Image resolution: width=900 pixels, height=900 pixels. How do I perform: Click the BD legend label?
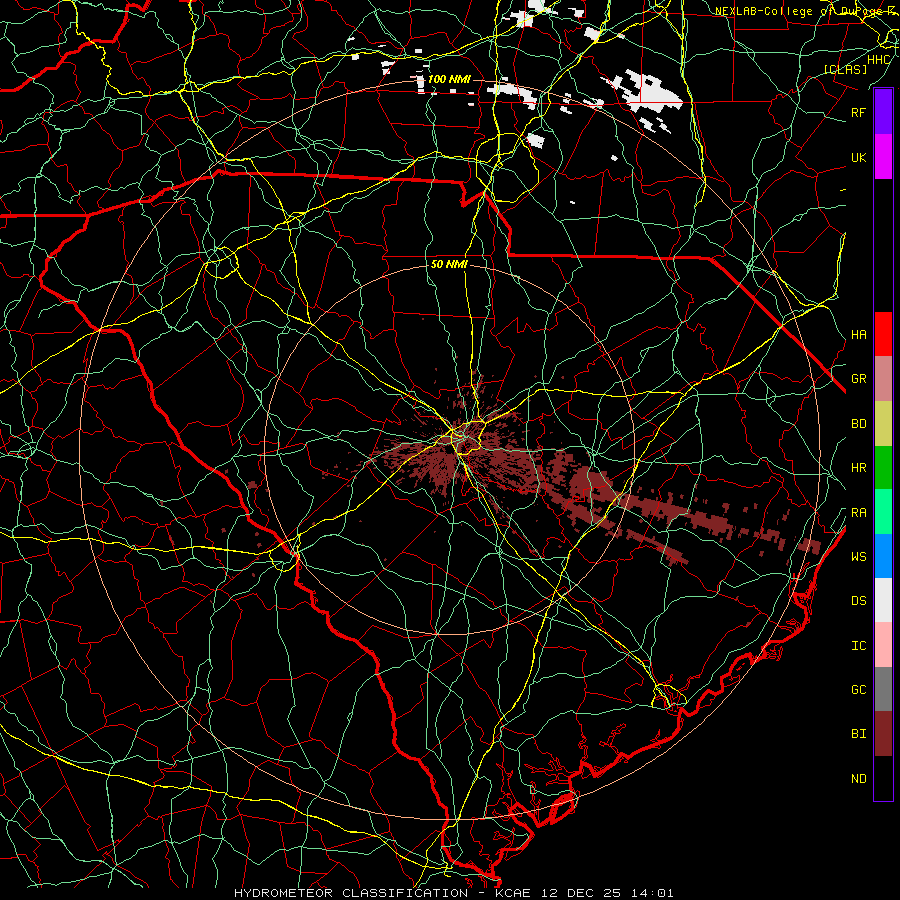859,424
